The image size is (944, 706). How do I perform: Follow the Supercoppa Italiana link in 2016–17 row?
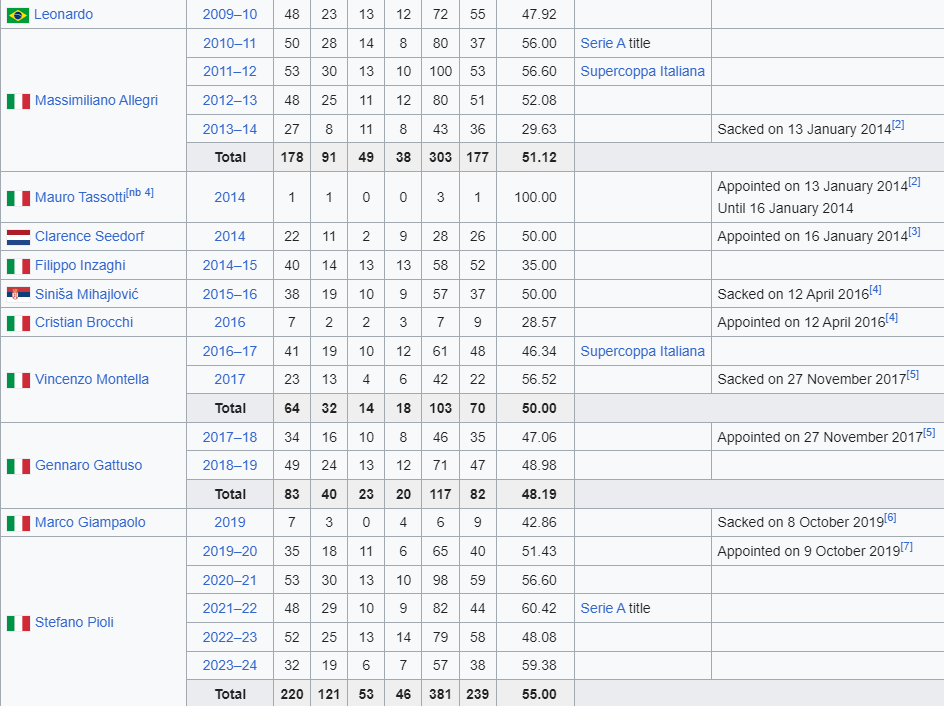(x=642, y=351)
